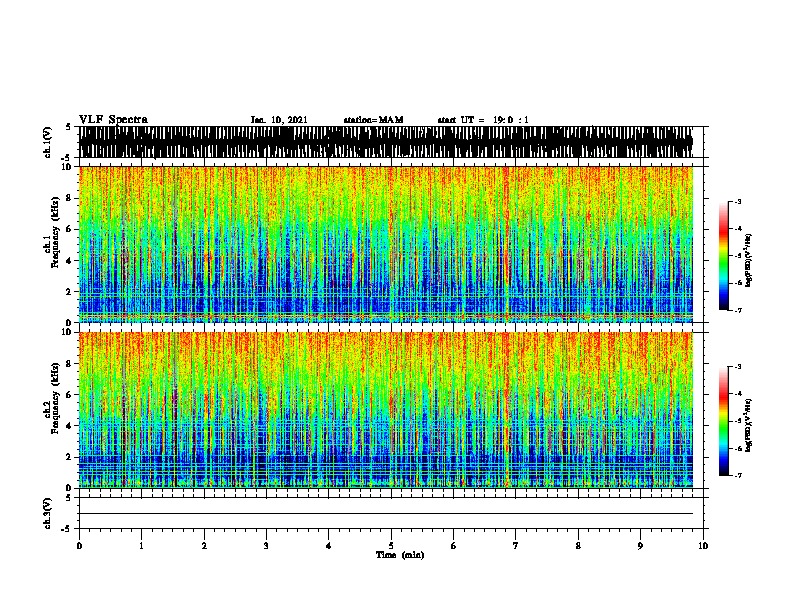Click the 'start UT = 19:0 :1' label

tap(483, 120)
